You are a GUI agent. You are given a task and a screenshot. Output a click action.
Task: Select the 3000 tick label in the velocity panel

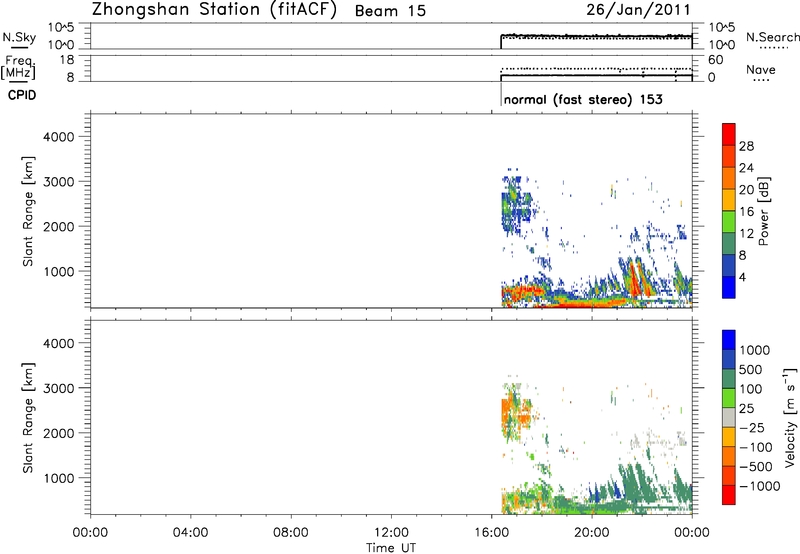pos(59,388)
